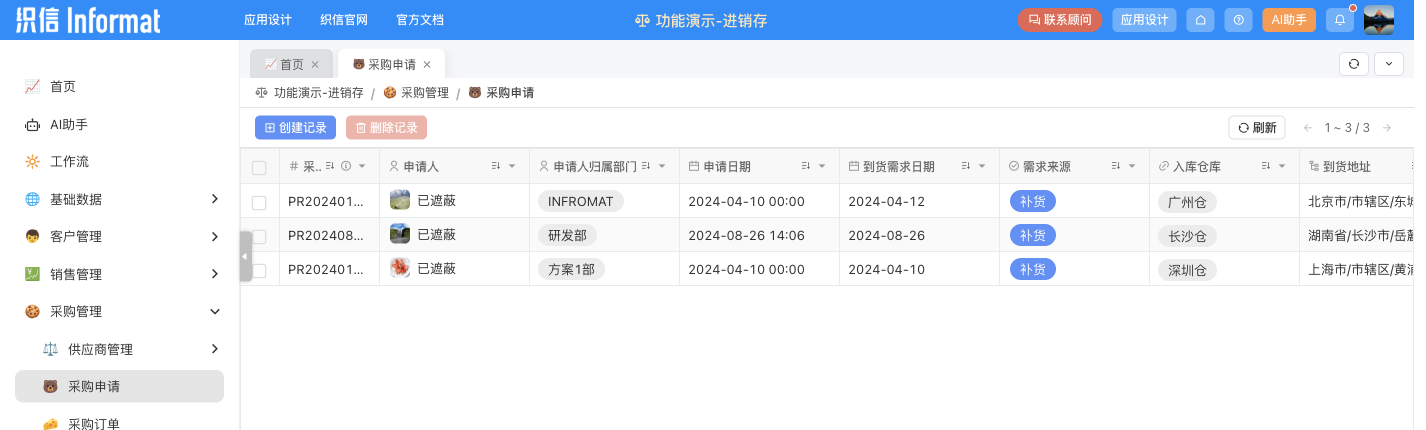1426x430 pixels.
Task: Open the tabs dropdown chevron
Action: (1389, 63)
